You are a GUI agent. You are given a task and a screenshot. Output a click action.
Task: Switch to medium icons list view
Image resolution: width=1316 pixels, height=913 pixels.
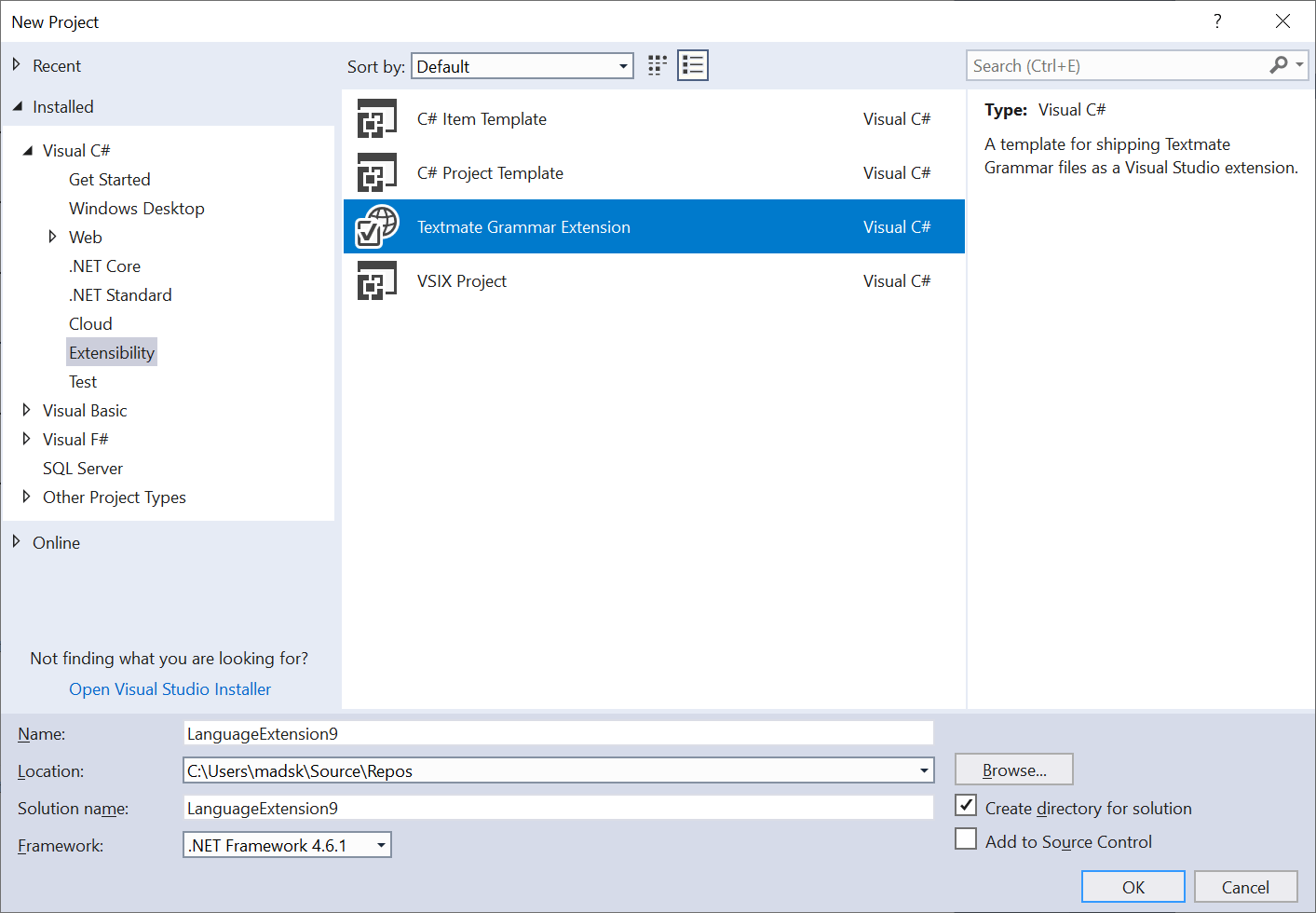pos(693,65)
